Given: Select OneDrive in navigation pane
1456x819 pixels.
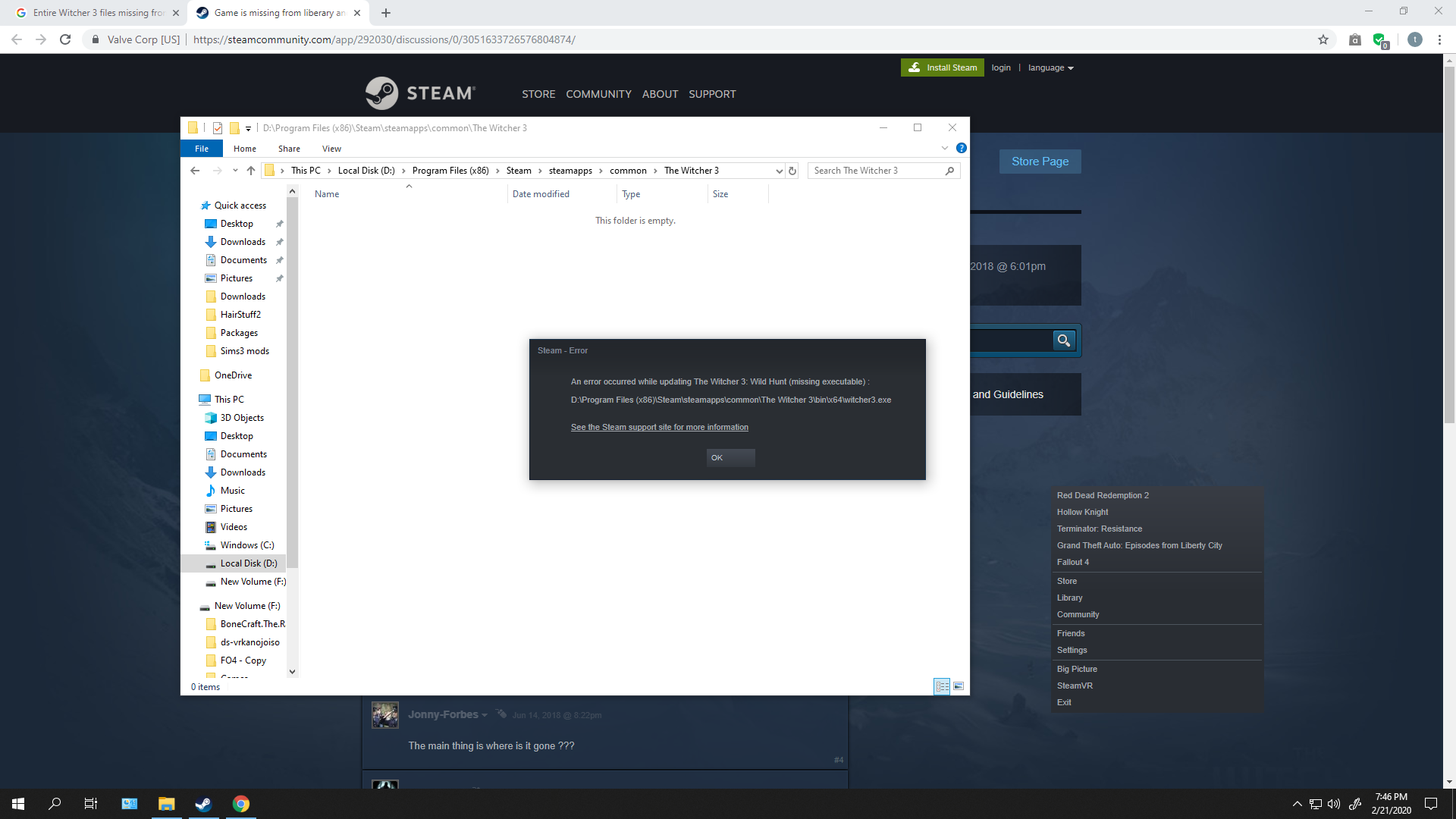Looking at the screenshot, I should [x=233, y=375].
